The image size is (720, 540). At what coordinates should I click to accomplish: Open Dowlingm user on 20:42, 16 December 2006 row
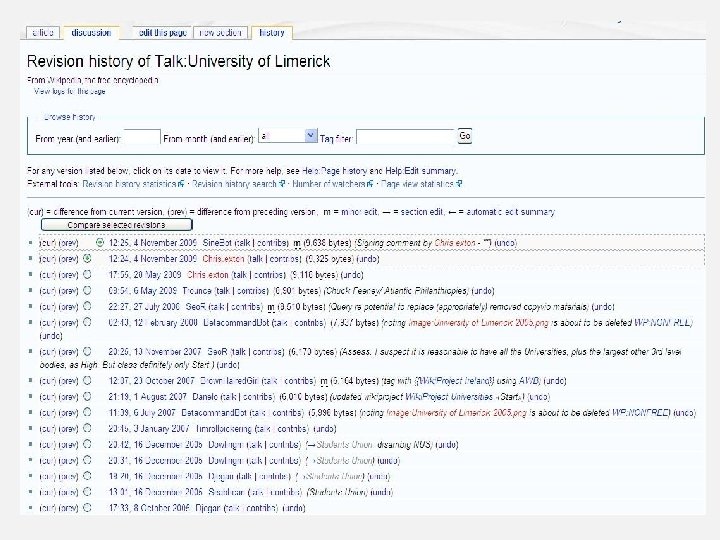pos(225,444)
